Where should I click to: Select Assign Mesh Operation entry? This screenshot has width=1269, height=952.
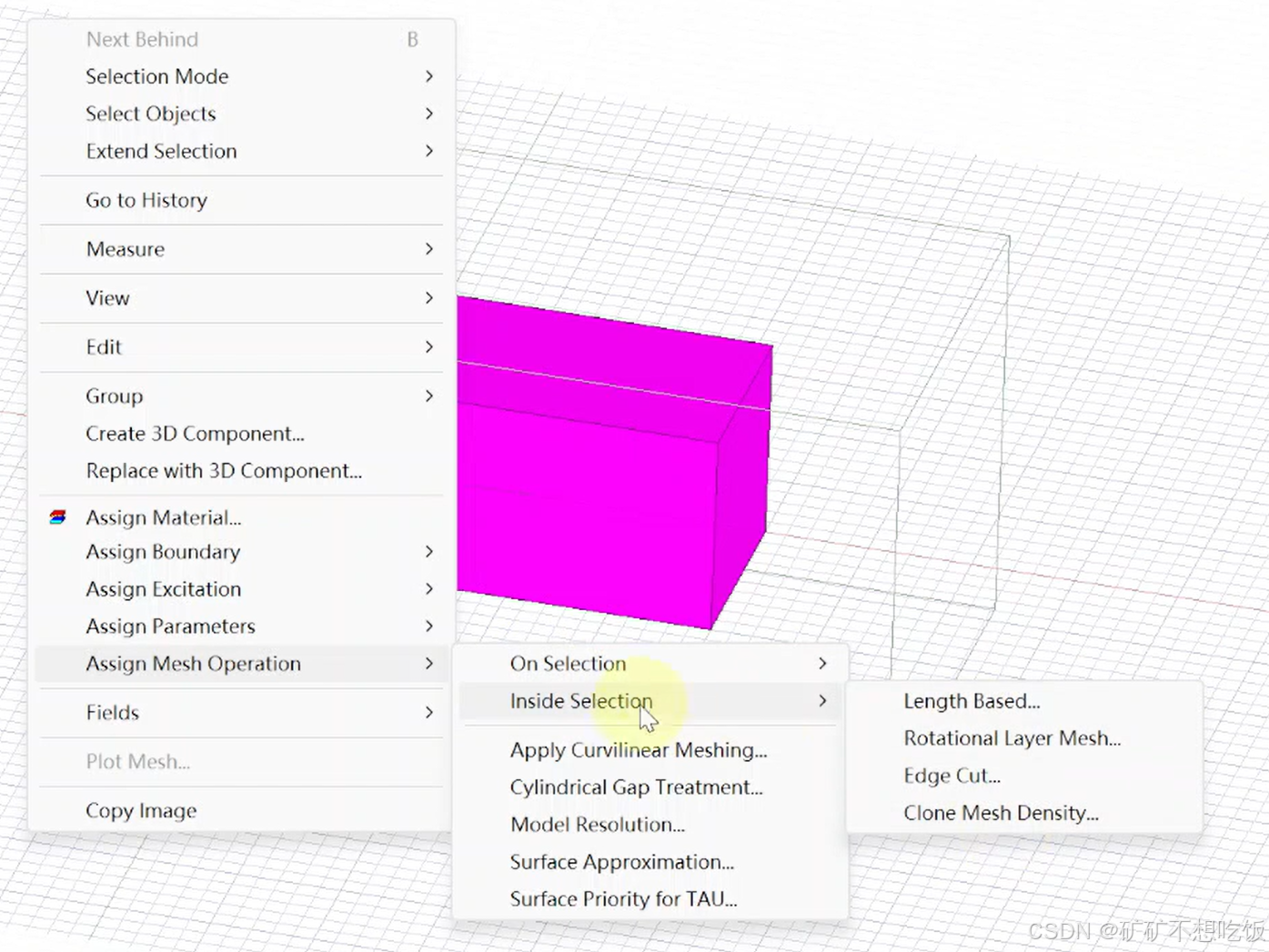coord(241,664)
